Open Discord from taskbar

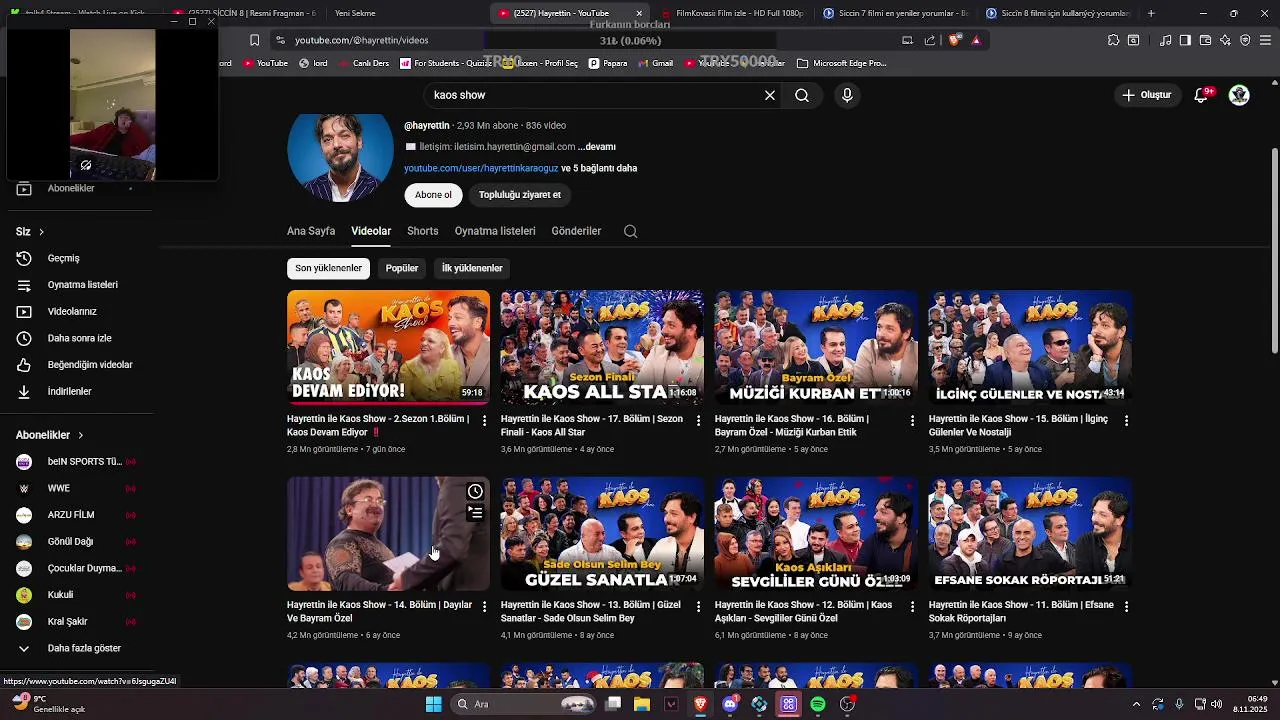pyautogui.click(x=730, y=704)
